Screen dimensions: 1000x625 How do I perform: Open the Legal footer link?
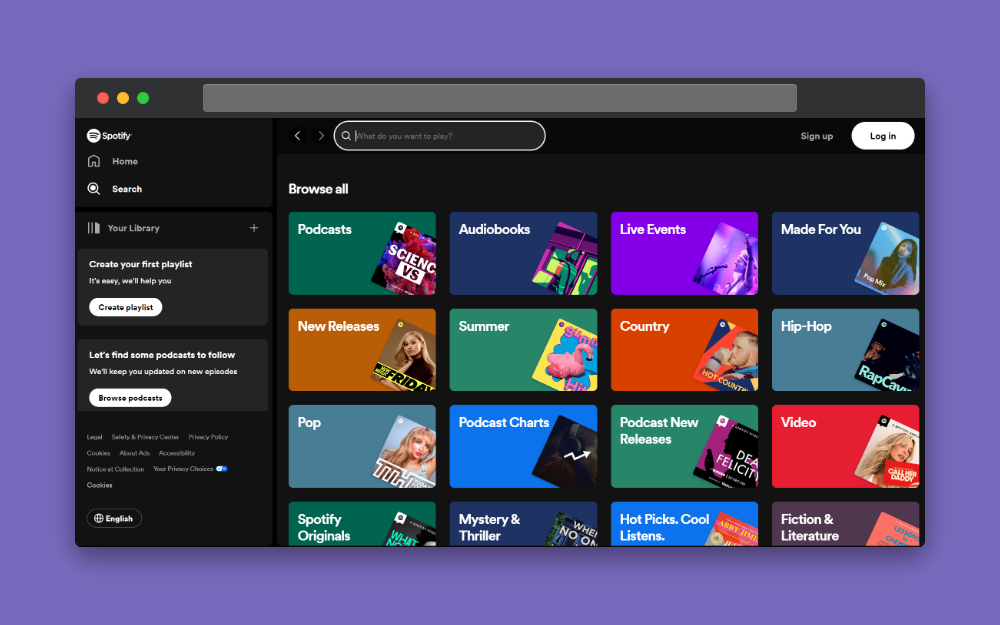[94, 437]
